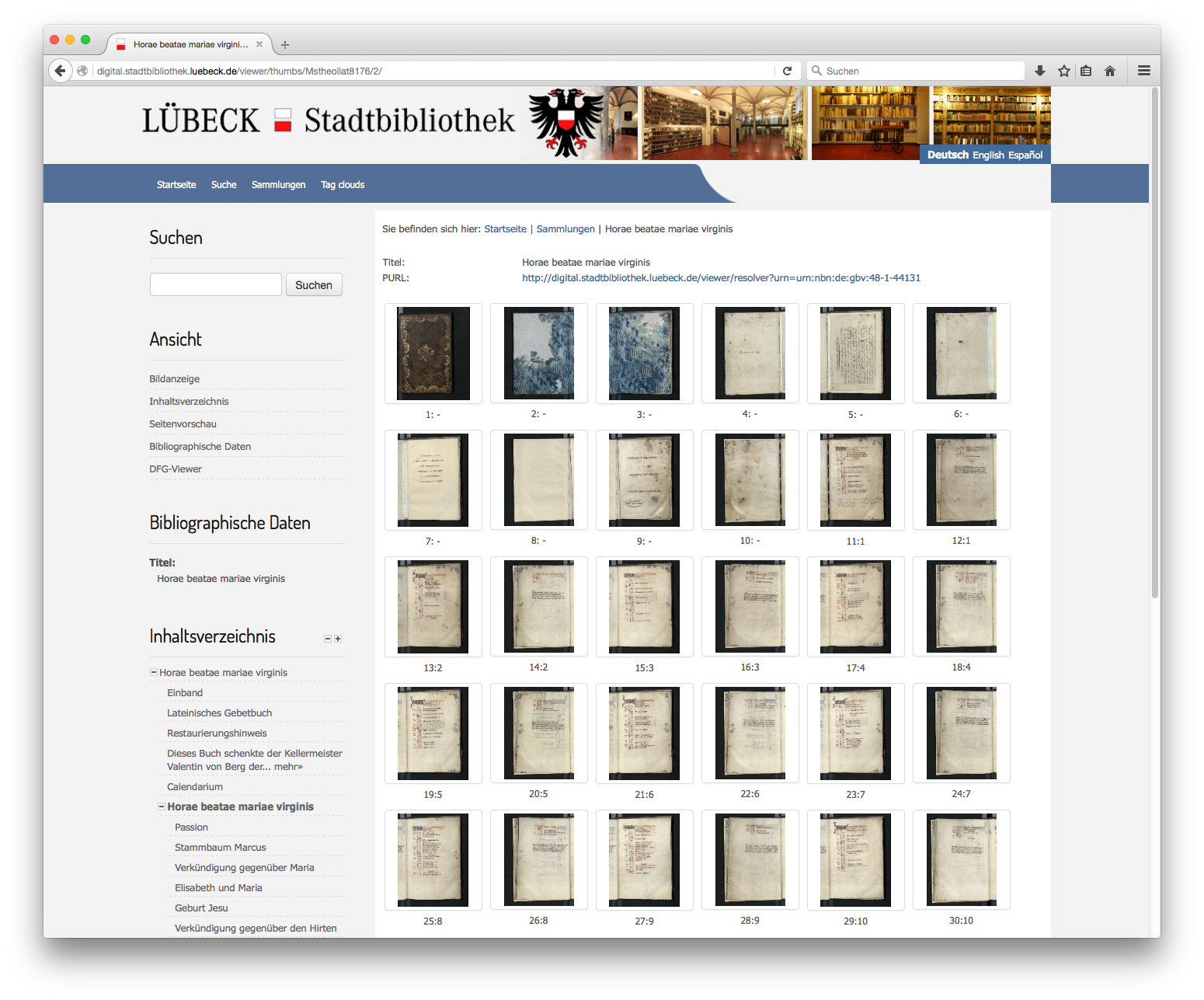Select Elisabeth und Maria entry
This screenshot has height=1000, width=1204.
[218, 888]
